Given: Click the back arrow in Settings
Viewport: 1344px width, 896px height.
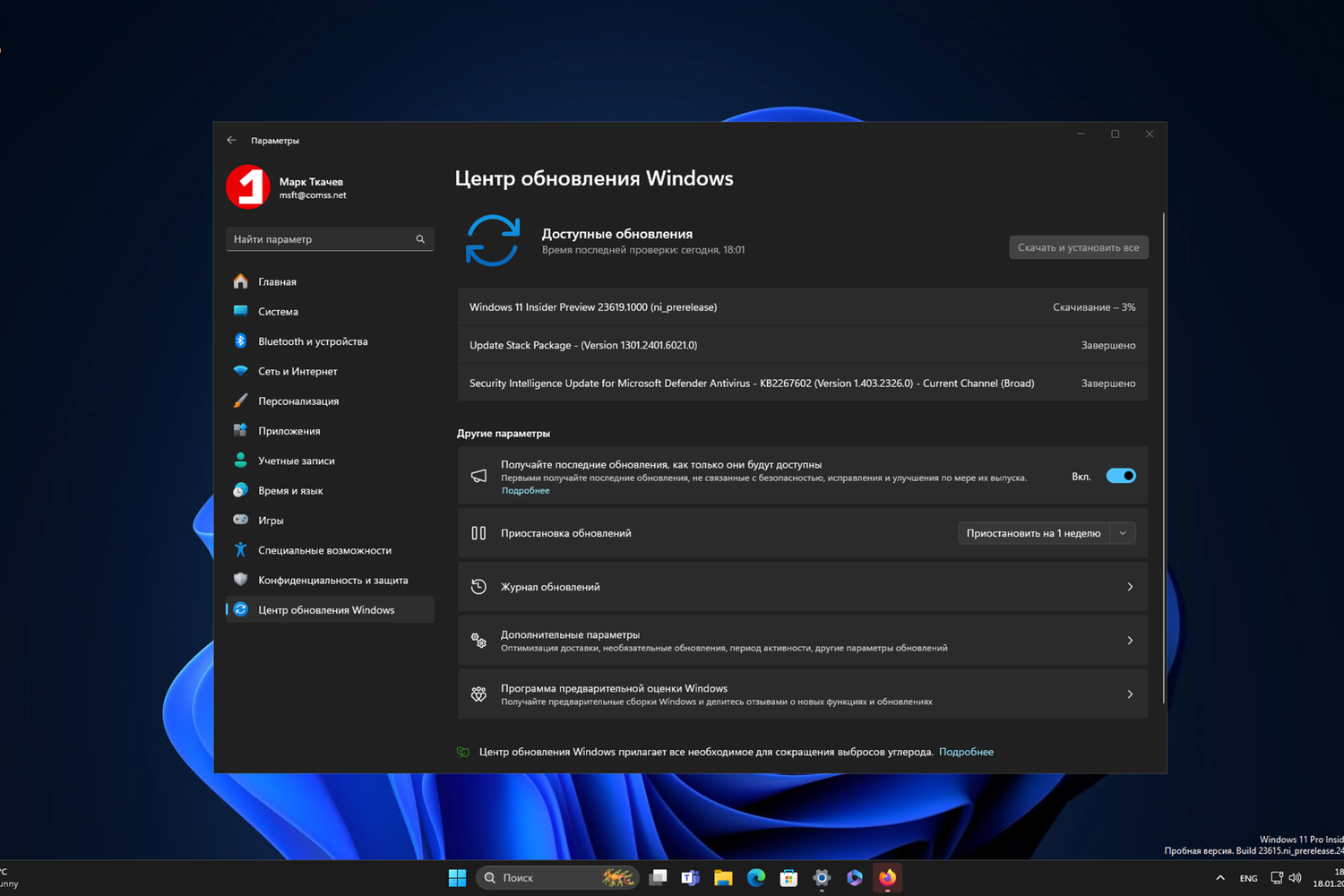Looking at the screenshot, I should 231,140.
